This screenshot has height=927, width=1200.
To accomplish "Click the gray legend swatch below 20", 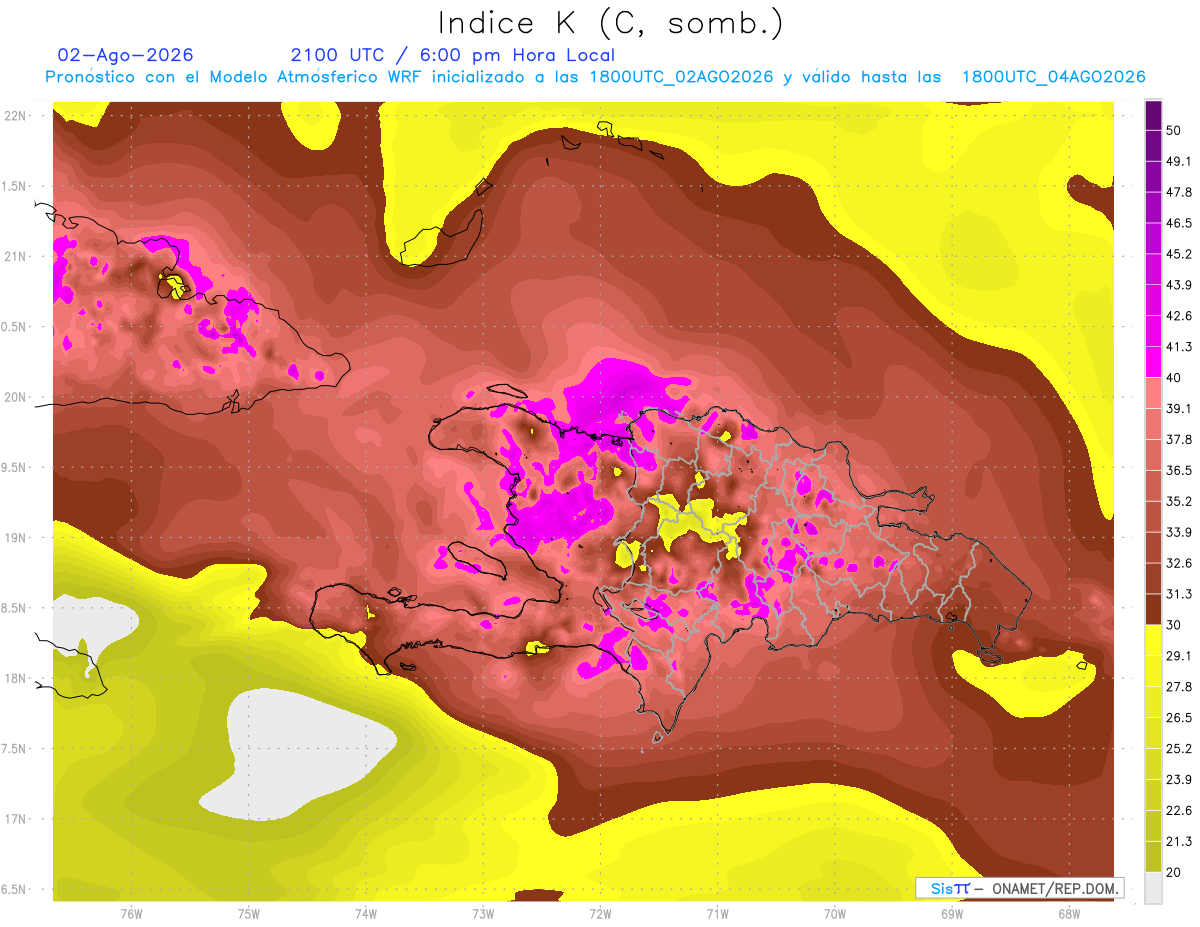I will tap(1153, 887).
